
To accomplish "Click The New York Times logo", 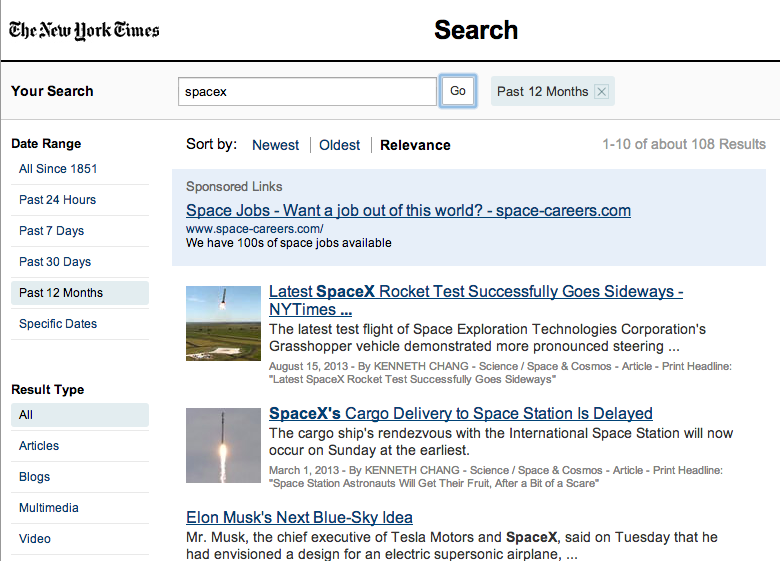I will click(84, 30).
